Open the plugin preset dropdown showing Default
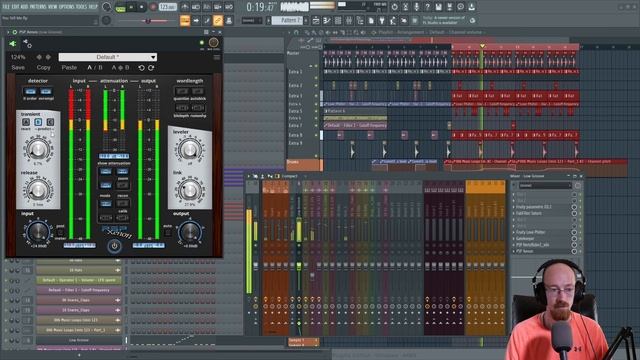Viewport: 640px width, 360px height. point(107,57)
